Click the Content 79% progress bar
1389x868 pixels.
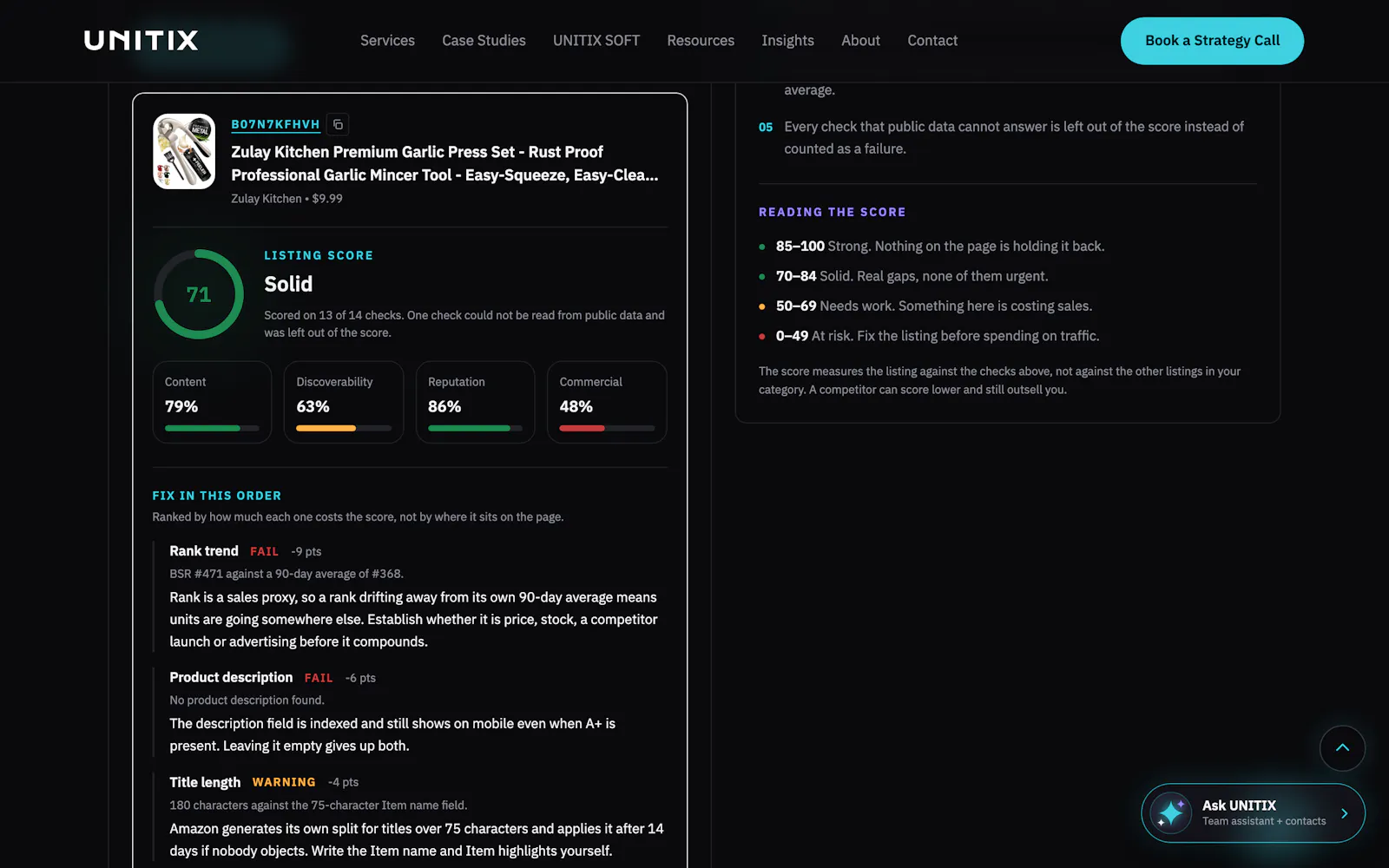[212, 428]
